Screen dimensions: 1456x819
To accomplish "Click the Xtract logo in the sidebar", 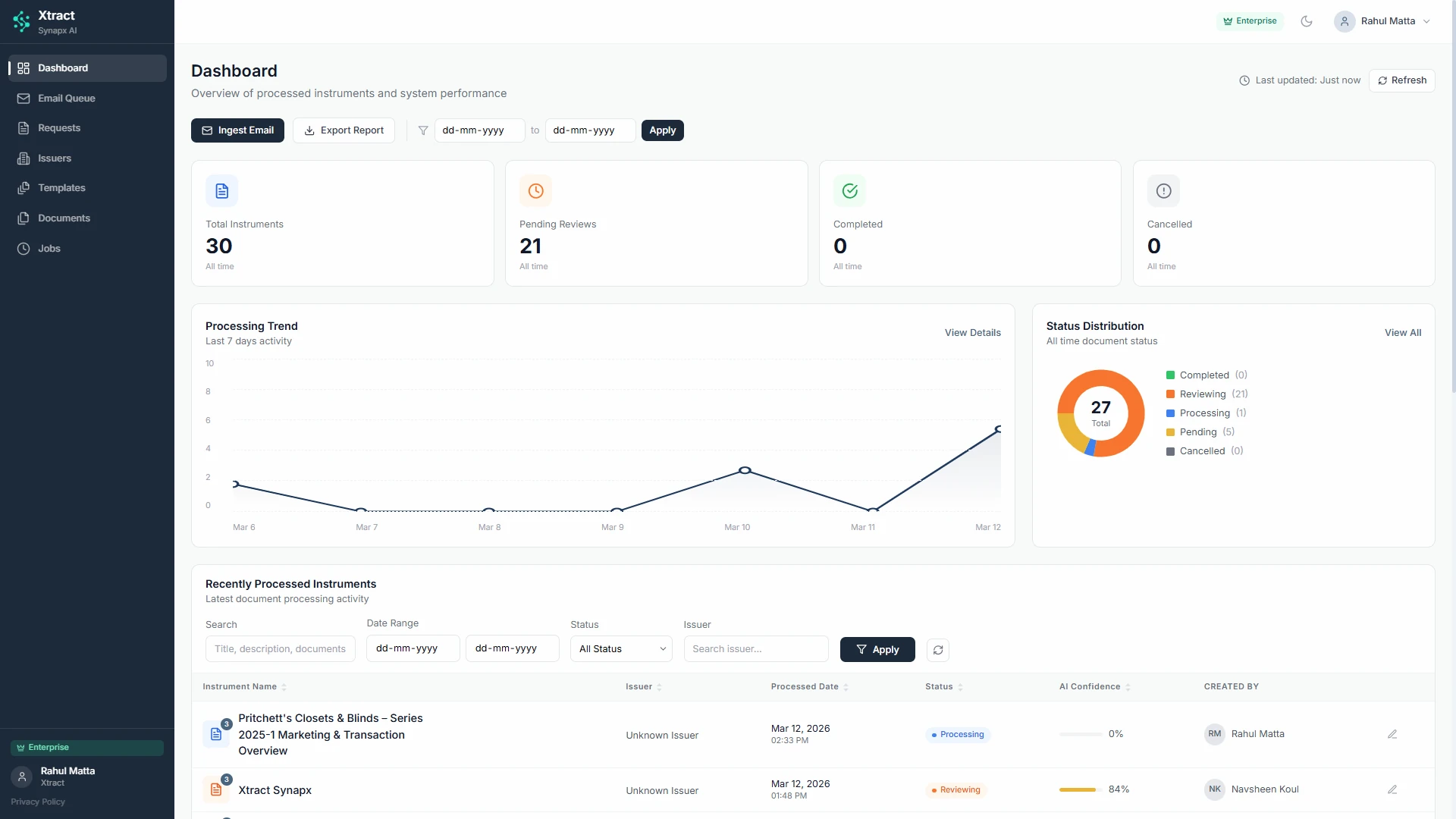I will [22, 22].
